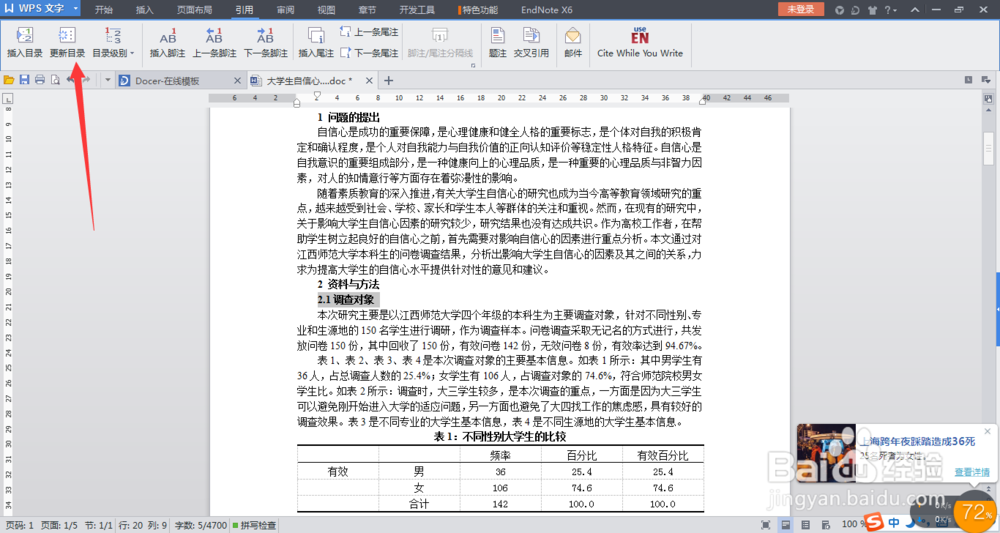Click the print preview icon
The width and height of the screenshot is (1000, 533).
pos(55,80)
